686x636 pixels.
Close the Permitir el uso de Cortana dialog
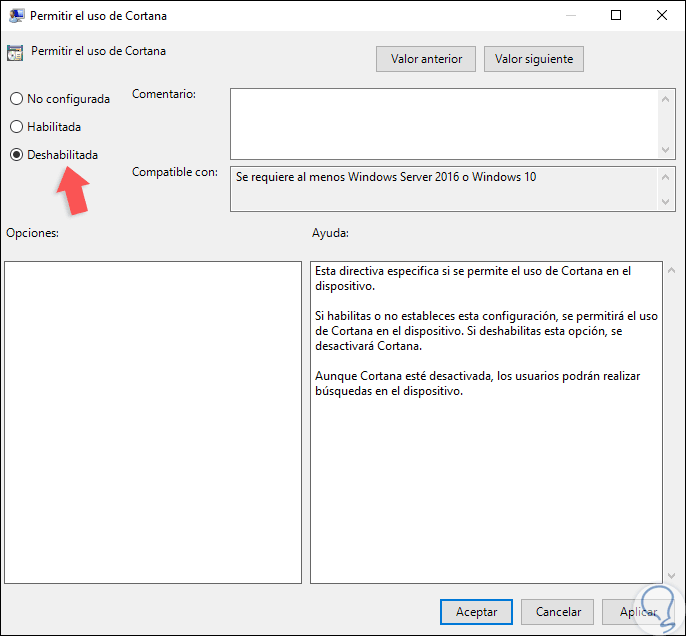[662, 15]
